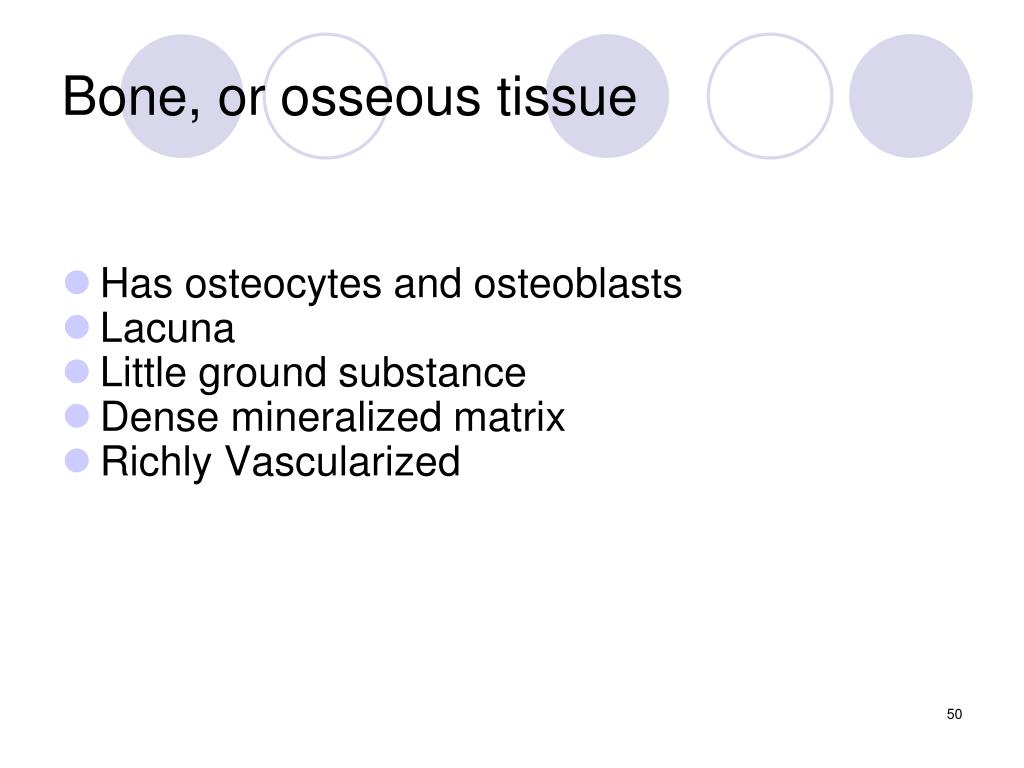Select the 'Richly Vascularized' line
The width and height of the screenshot is (1024, 768).
tap(281, 462)
